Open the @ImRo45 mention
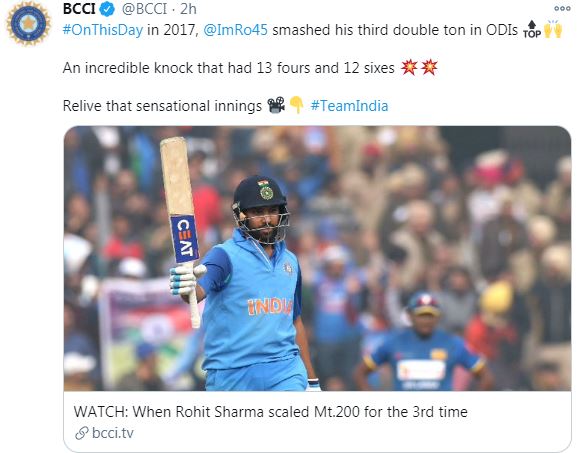Viewport: 580px width, 453px height. coord(235,30)
